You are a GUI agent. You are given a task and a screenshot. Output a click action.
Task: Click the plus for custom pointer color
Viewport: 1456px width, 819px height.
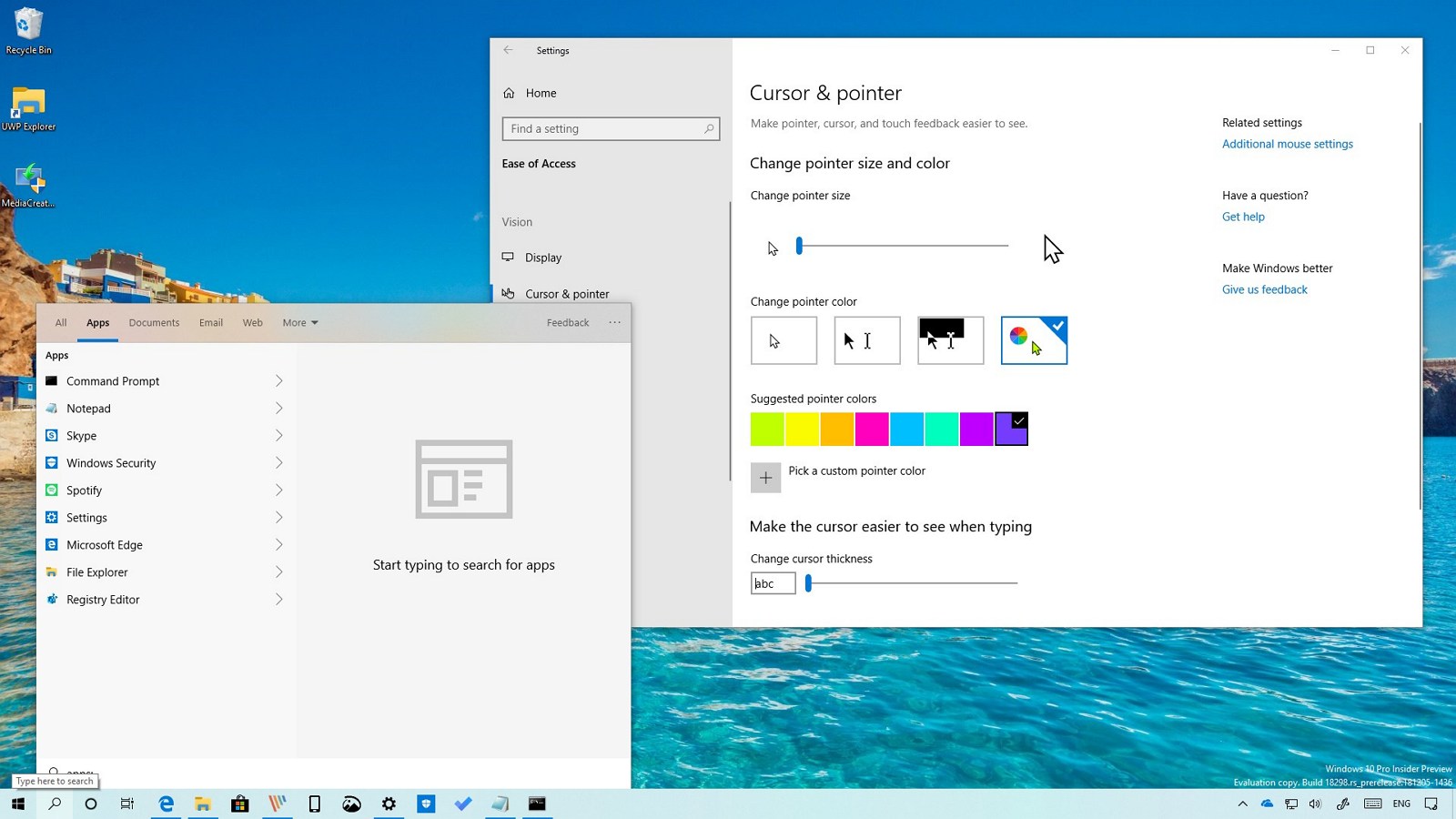click(765, 478)
